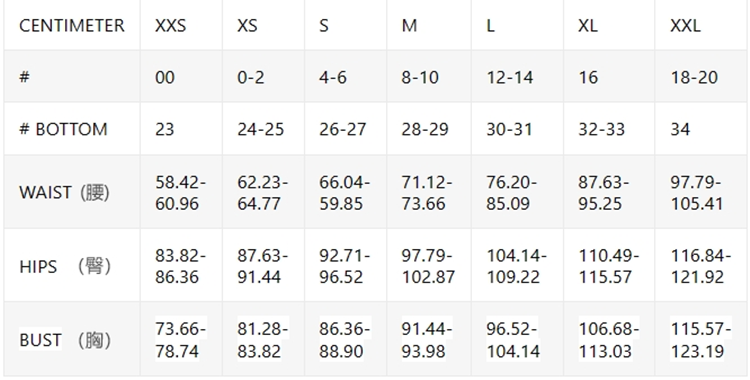Click bust value 81.28-83.82
Image resolution: width=750 pixels, height=380 pixels.
263,340
